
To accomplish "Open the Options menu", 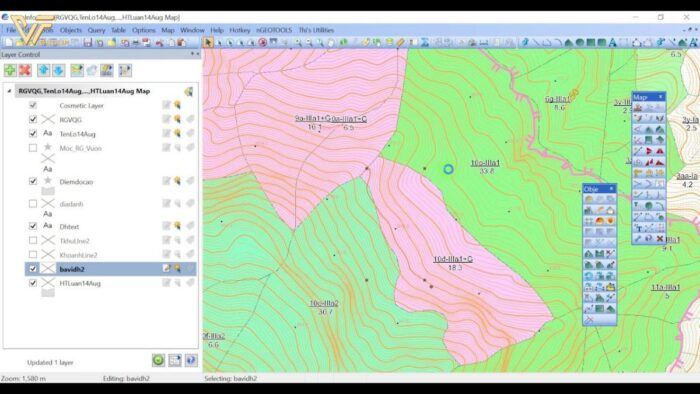I will click(x=143, y=30).
